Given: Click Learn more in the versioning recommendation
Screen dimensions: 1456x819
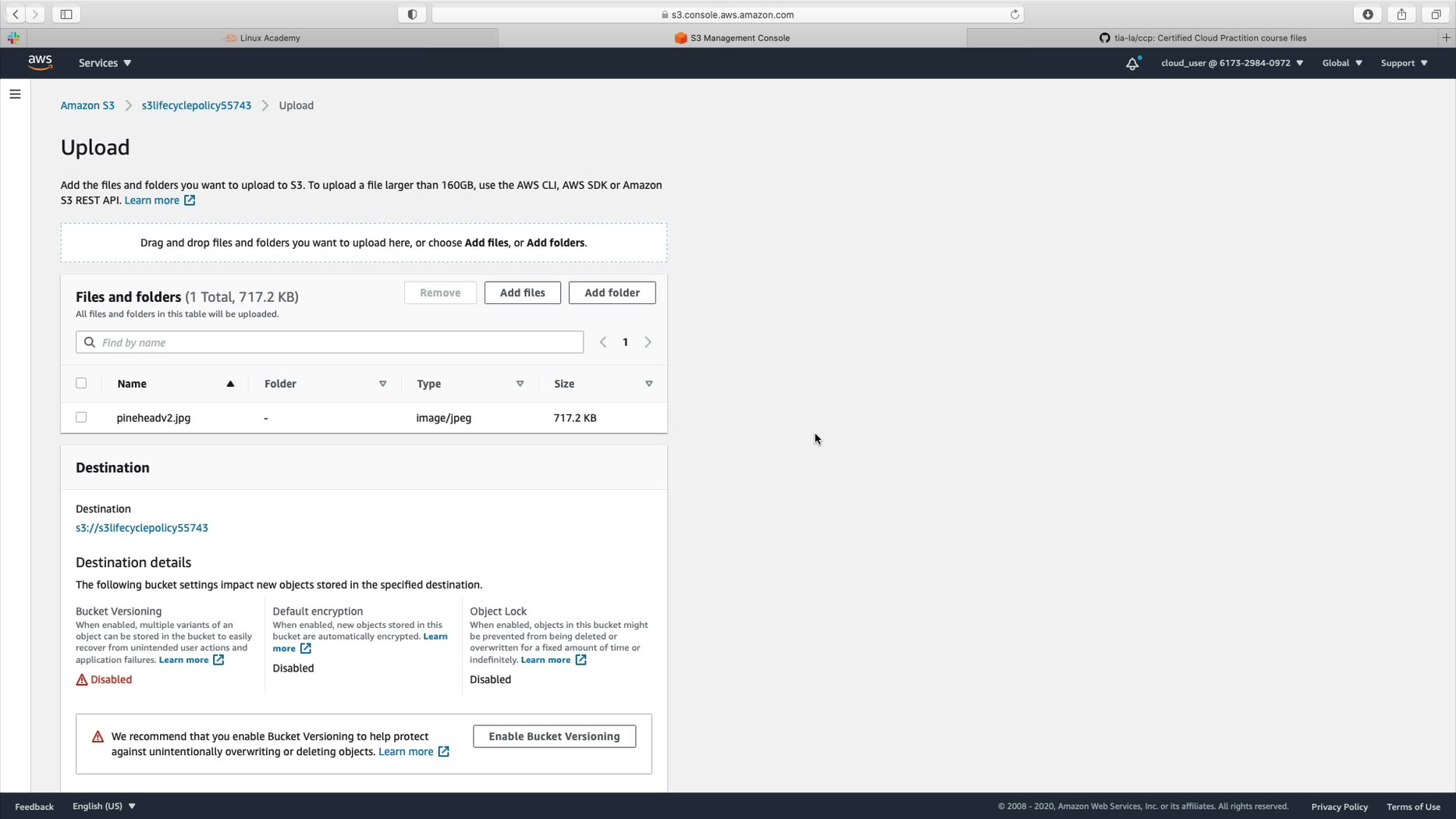Looking at the screenshot, I should (406, 752).
